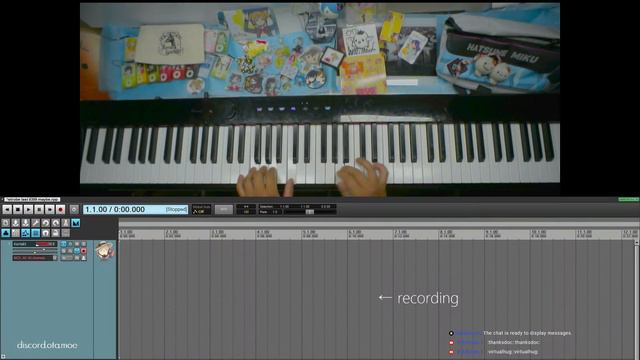Toggle repeat loop button next to Record
Viewport: 640px width, 360px height.
tap(74, 209)
